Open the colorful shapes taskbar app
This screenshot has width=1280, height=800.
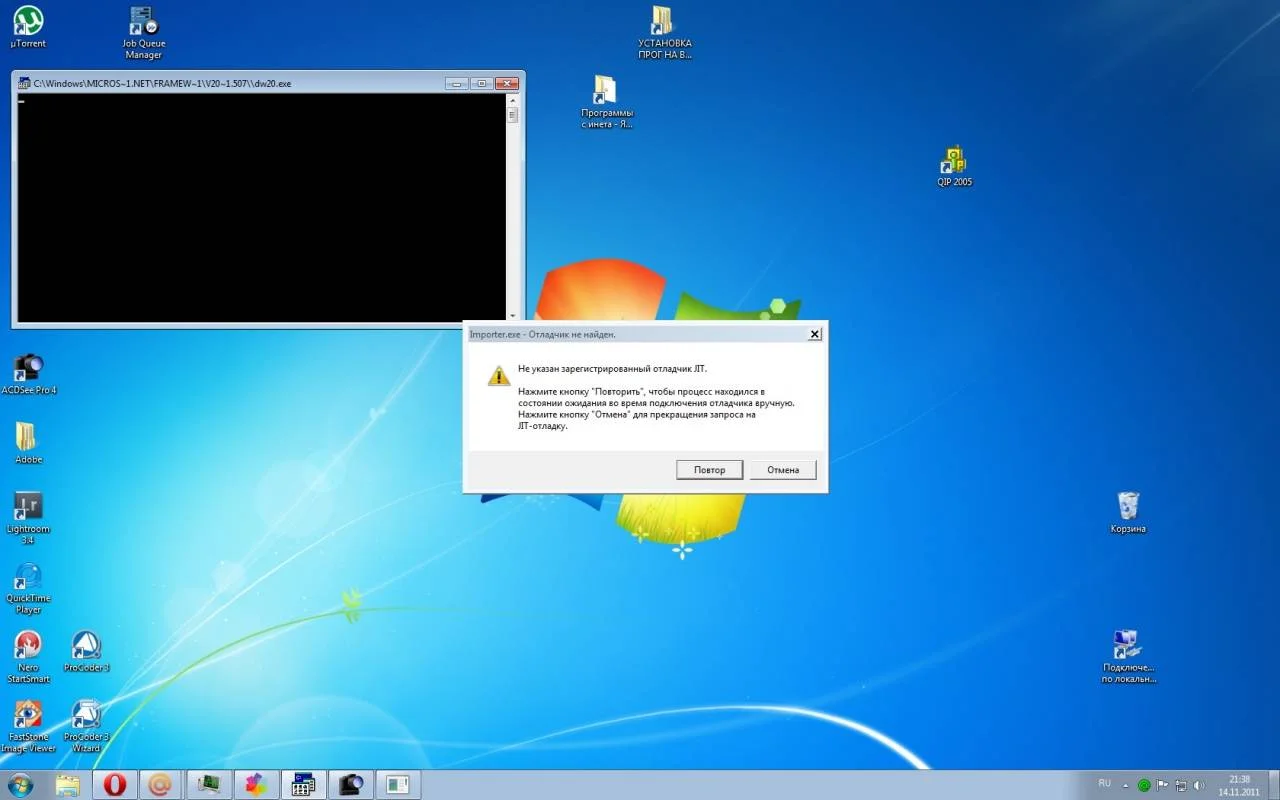tap(256, 785)
